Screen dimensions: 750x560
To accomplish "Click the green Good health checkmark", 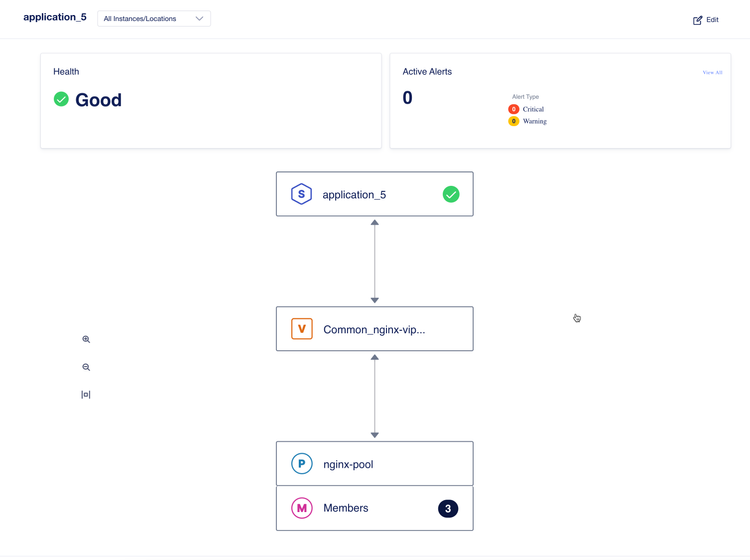I will (61, 99).
